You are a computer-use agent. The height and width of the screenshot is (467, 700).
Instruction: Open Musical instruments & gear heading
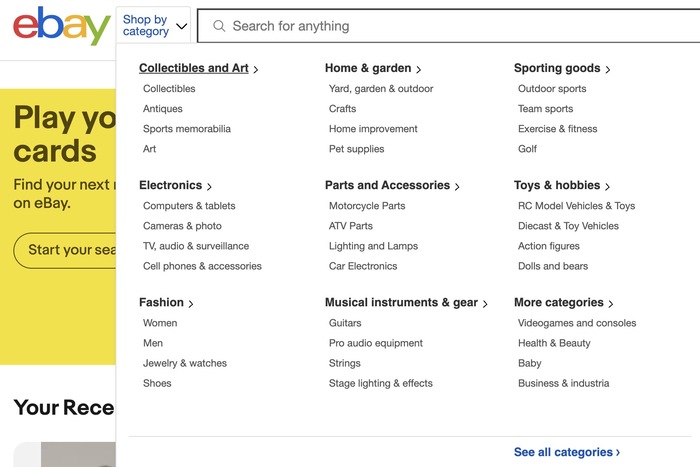401,303
